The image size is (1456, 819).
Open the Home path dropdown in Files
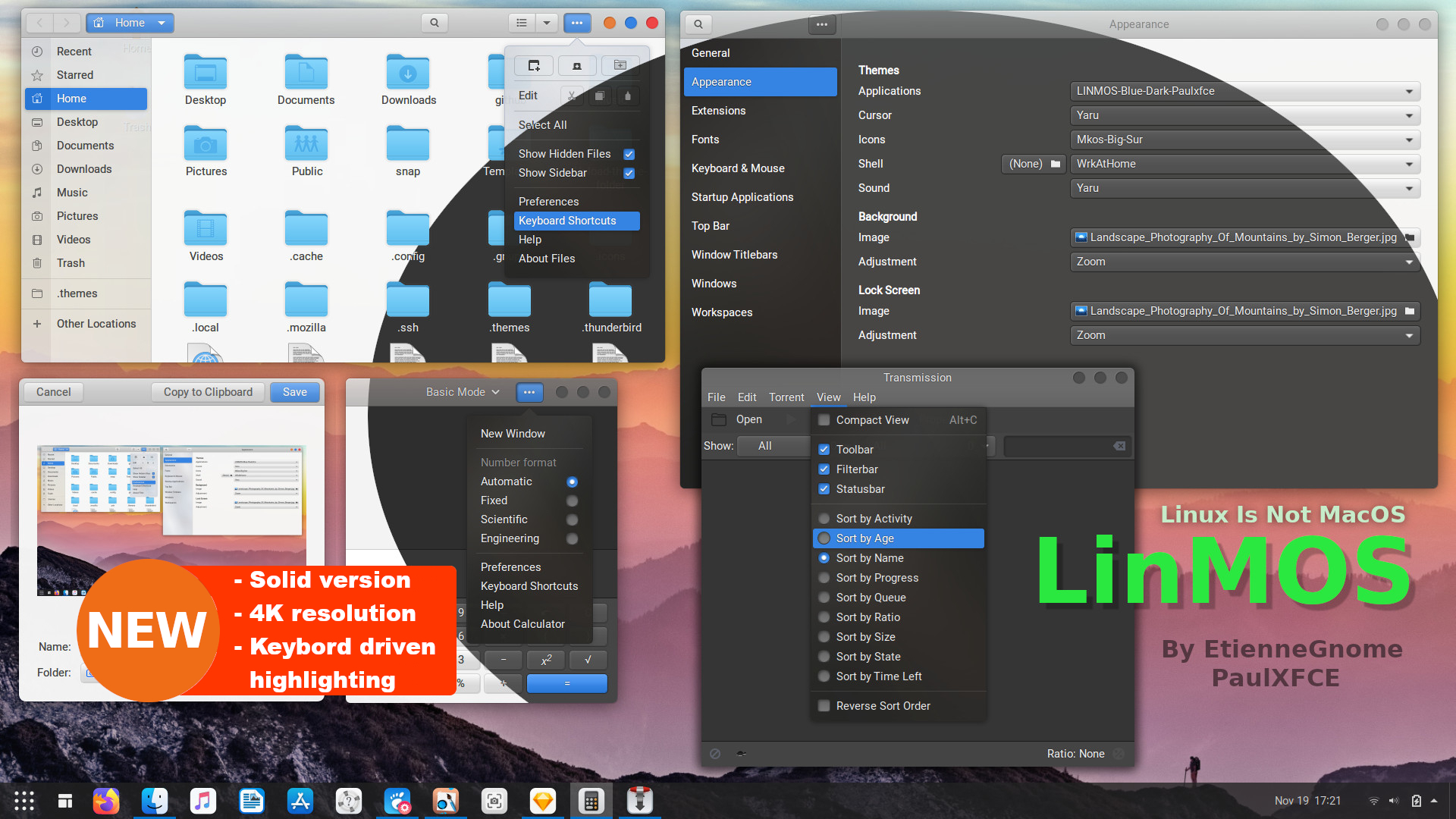[x=130, y=23]
